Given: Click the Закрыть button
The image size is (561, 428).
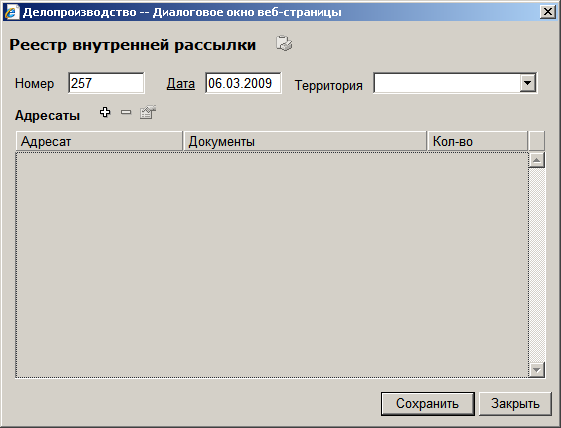Looking at the screenshot, I should [515, 404].
